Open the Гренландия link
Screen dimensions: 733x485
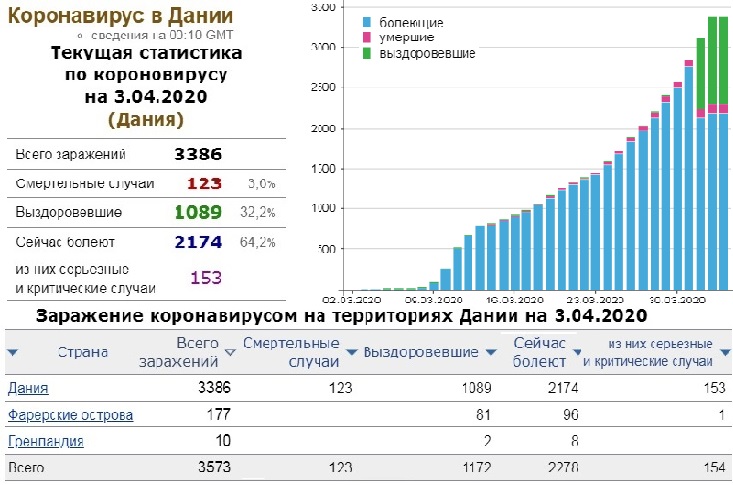click(x=45, y=441)
